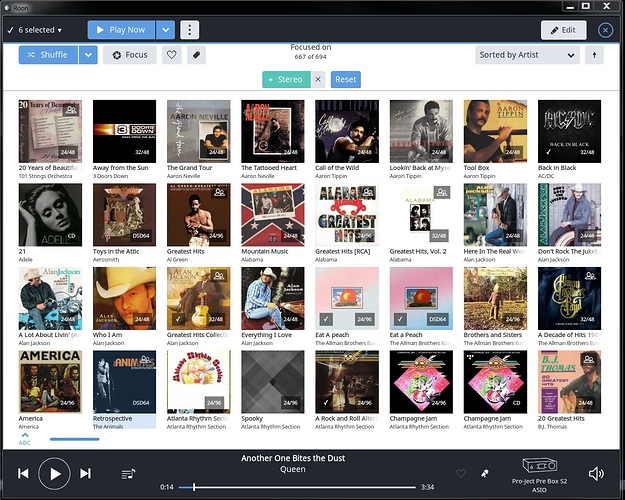Image resolution: width=625 pixels, height=500 pixels.
Task: Click the Aaron Neville artist under Grand Tour
Action: pos(184,176)
